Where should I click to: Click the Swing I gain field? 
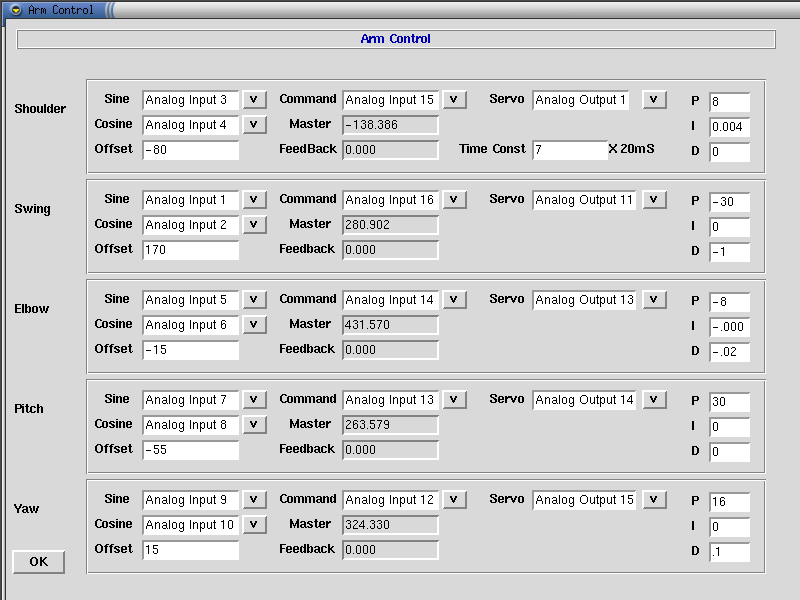coord(730,227)
